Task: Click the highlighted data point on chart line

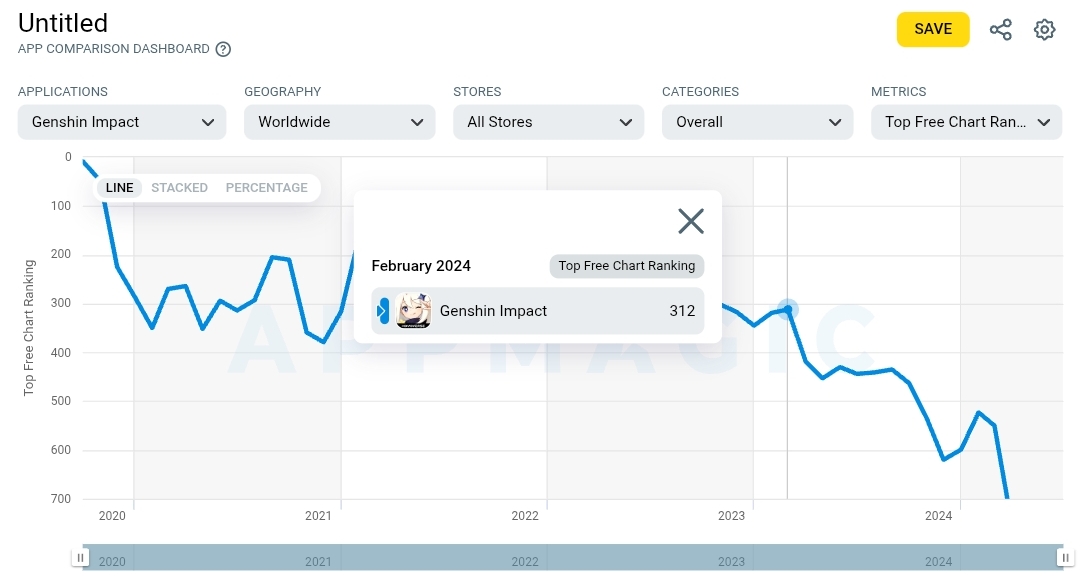Action: 787,309
